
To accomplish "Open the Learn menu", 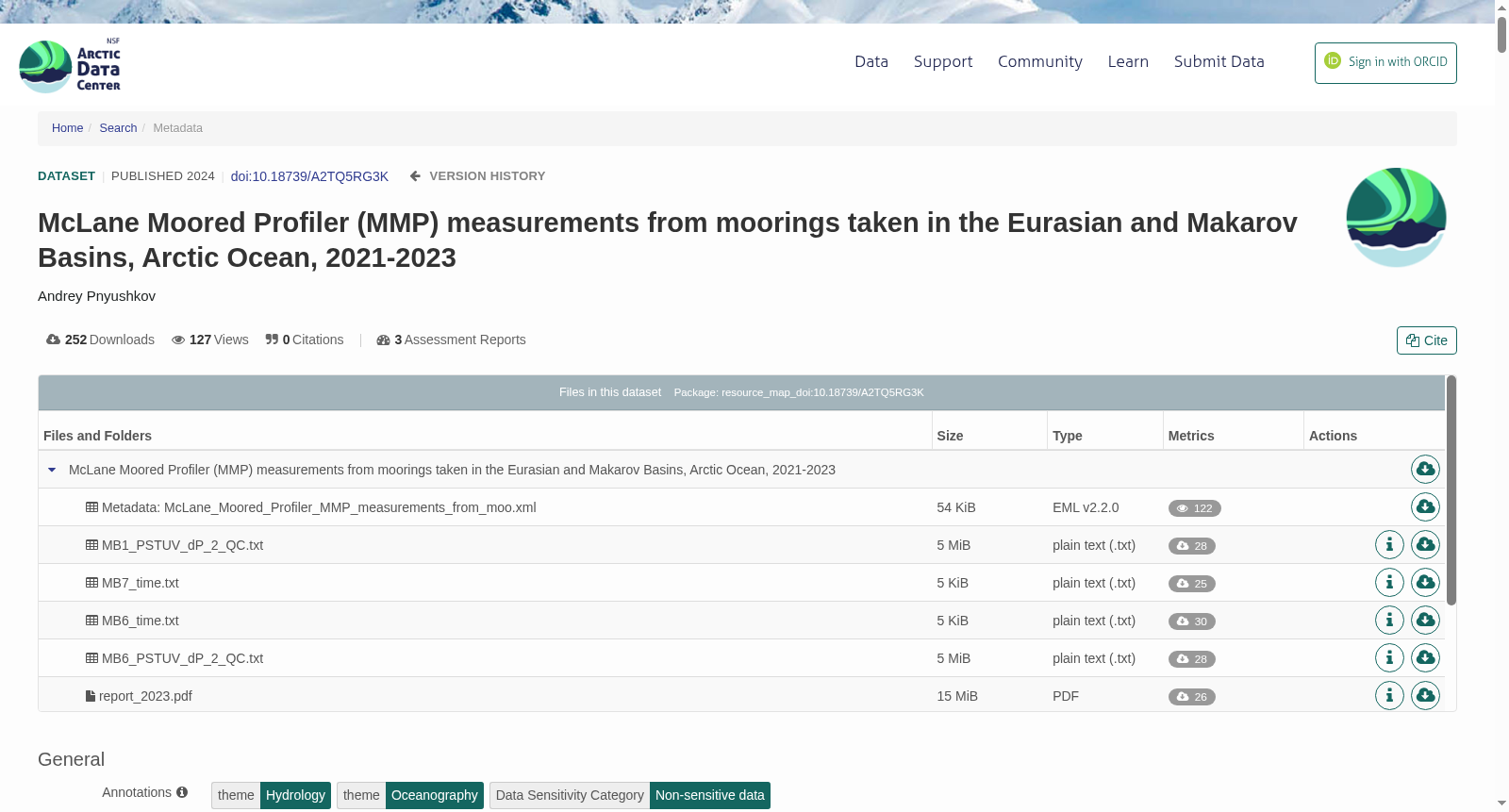I will point(1128,61).
